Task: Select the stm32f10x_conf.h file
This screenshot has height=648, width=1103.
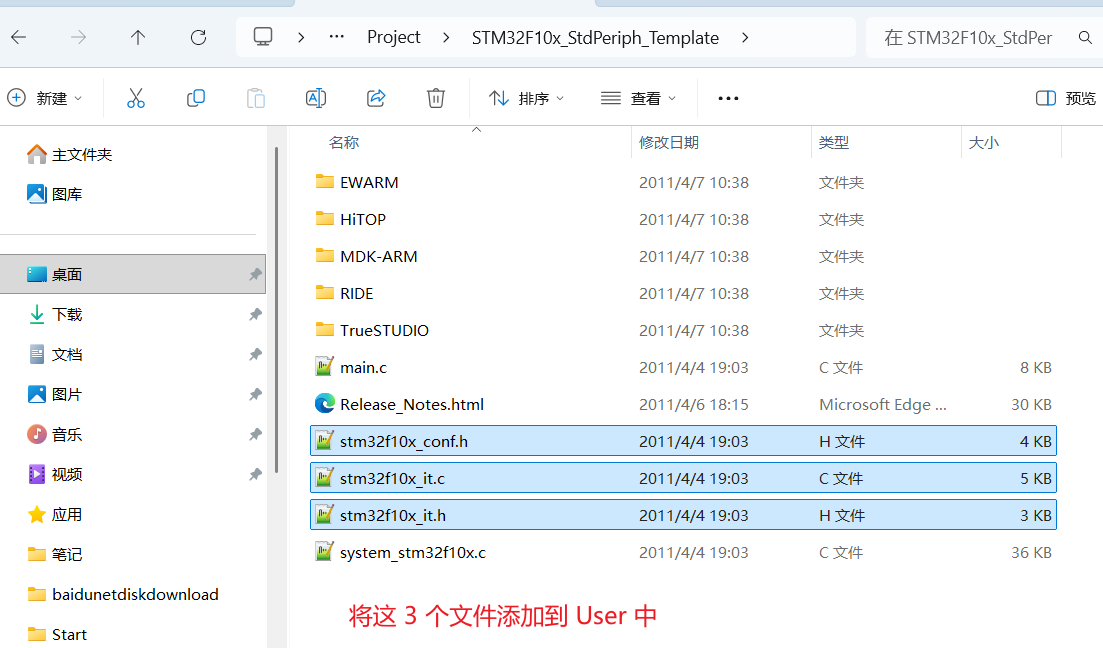Action: (x=683, y=441)
